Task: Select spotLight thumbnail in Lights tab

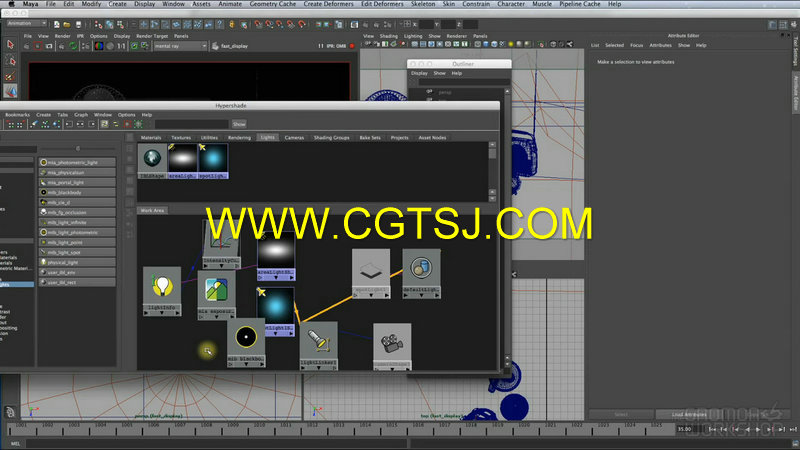Action: tap(213, 161)
